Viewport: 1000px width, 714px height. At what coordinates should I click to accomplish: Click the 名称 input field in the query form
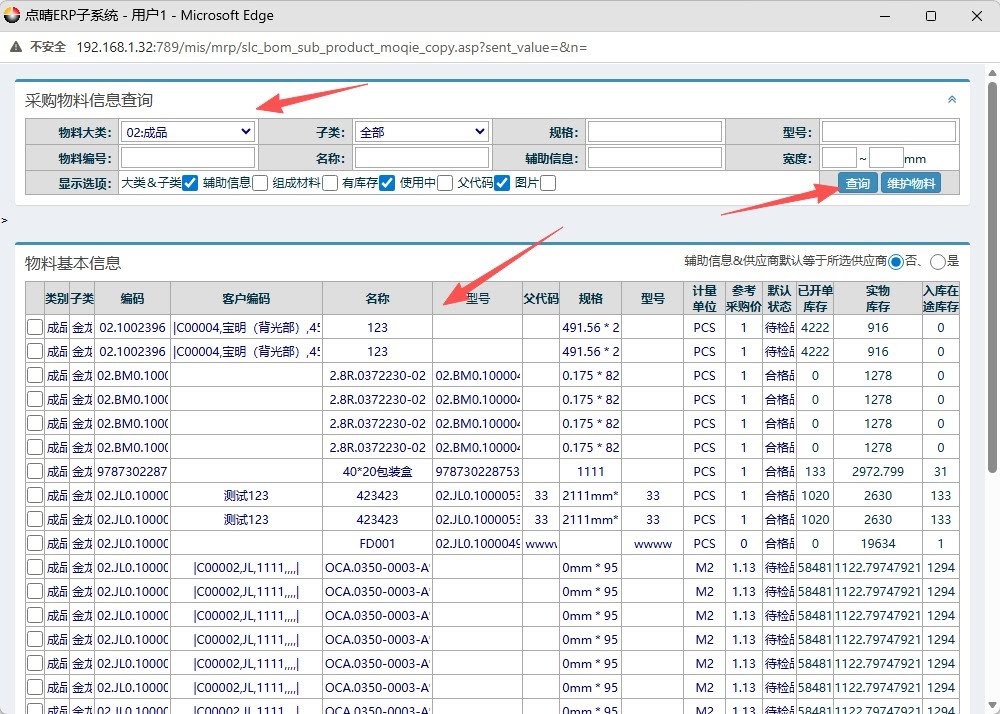pyautogui.click(x=422, y=157)
